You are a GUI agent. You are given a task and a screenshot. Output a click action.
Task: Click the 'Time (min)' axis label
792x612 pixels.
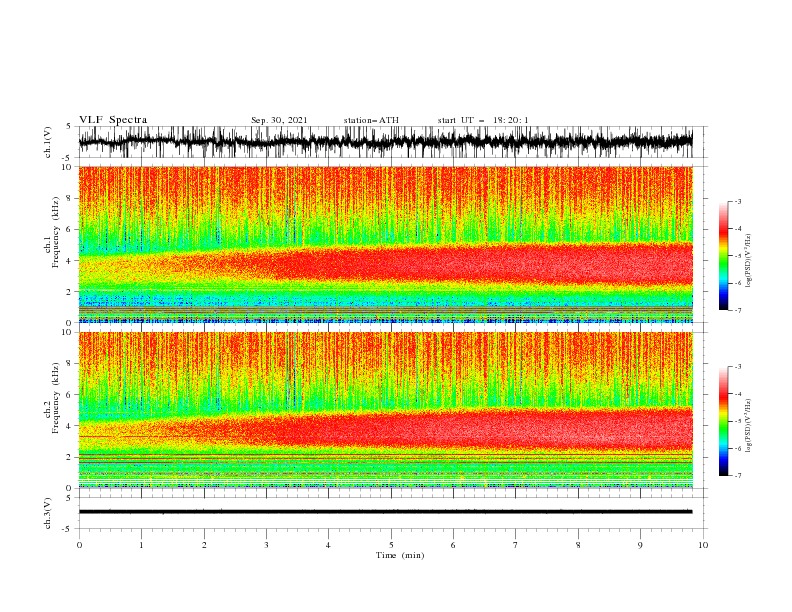click(x=400, y=555)
